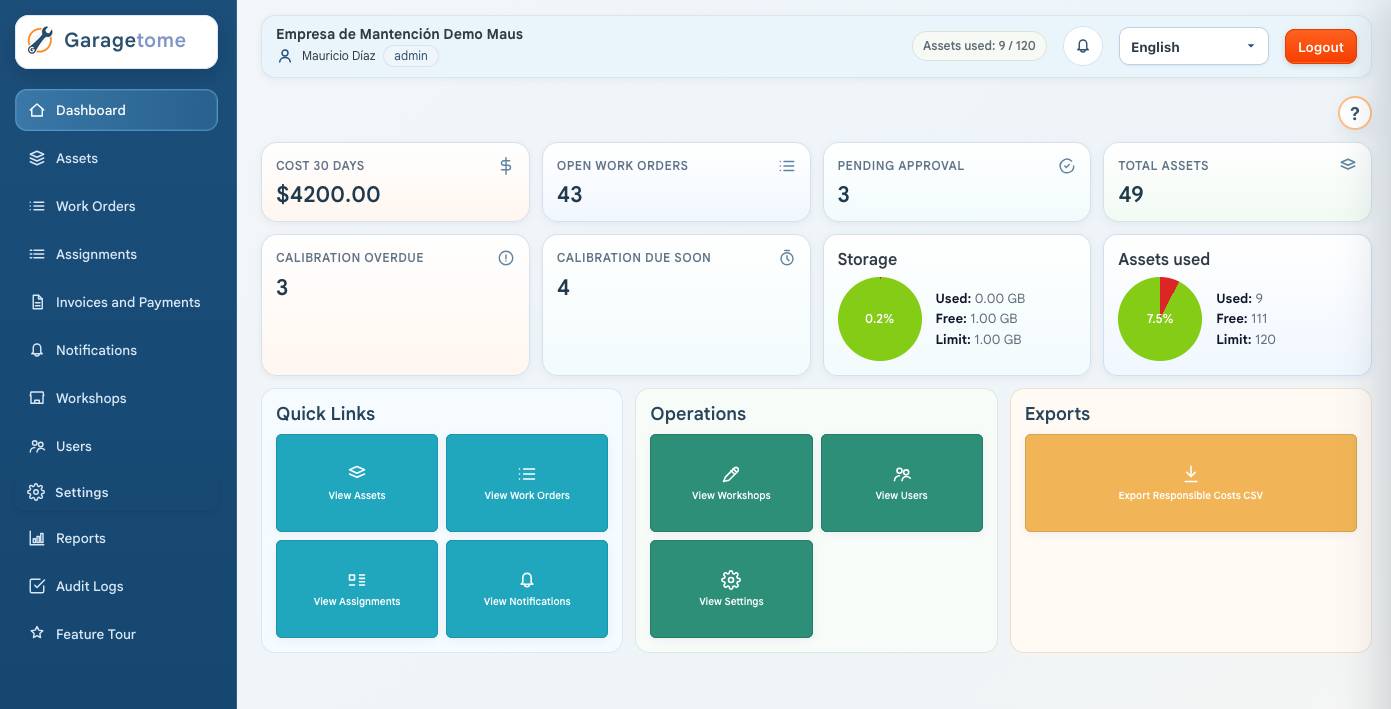Open help with the question mark icon
The width and height of the screenshot is (1391, 709).
1354,113
